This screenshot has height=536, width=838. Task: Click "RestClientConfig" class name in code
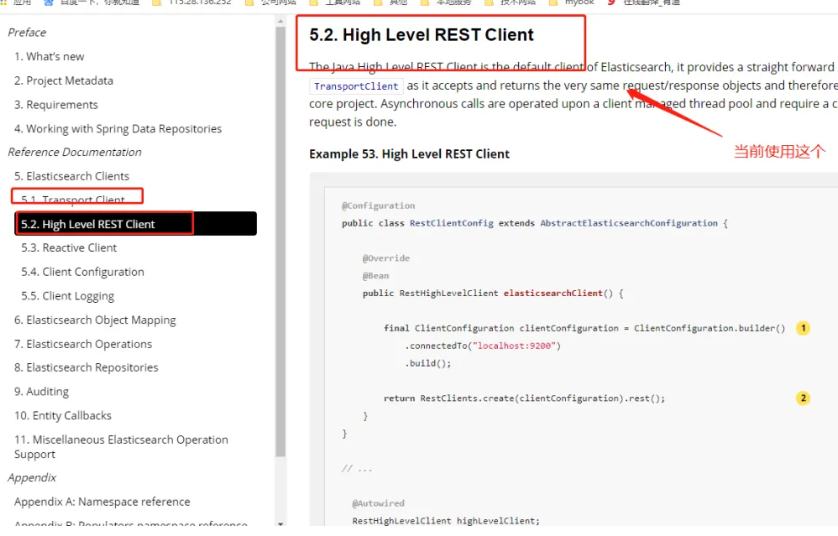click(x=452, y=223)
